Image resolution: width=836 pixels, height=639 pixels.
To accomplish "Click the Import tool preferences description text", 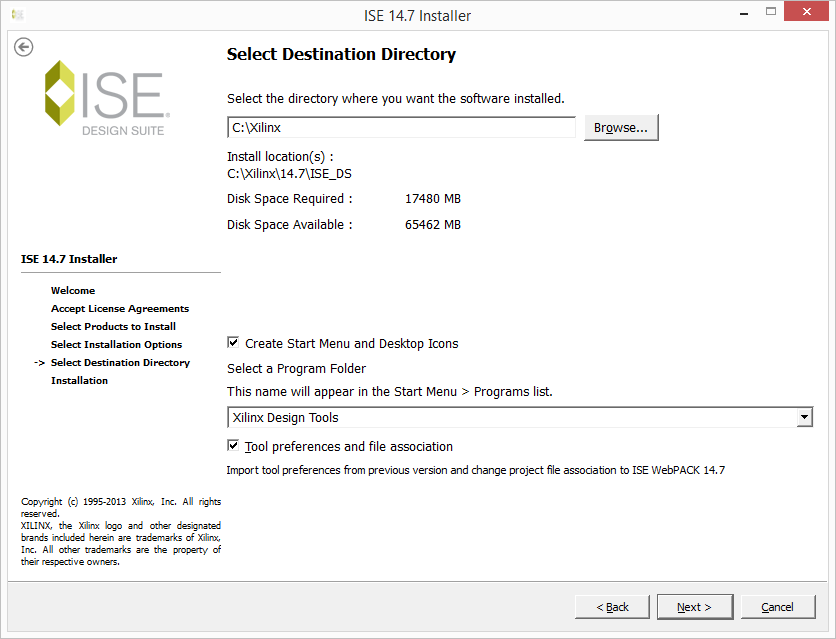I will pos(476,470).
